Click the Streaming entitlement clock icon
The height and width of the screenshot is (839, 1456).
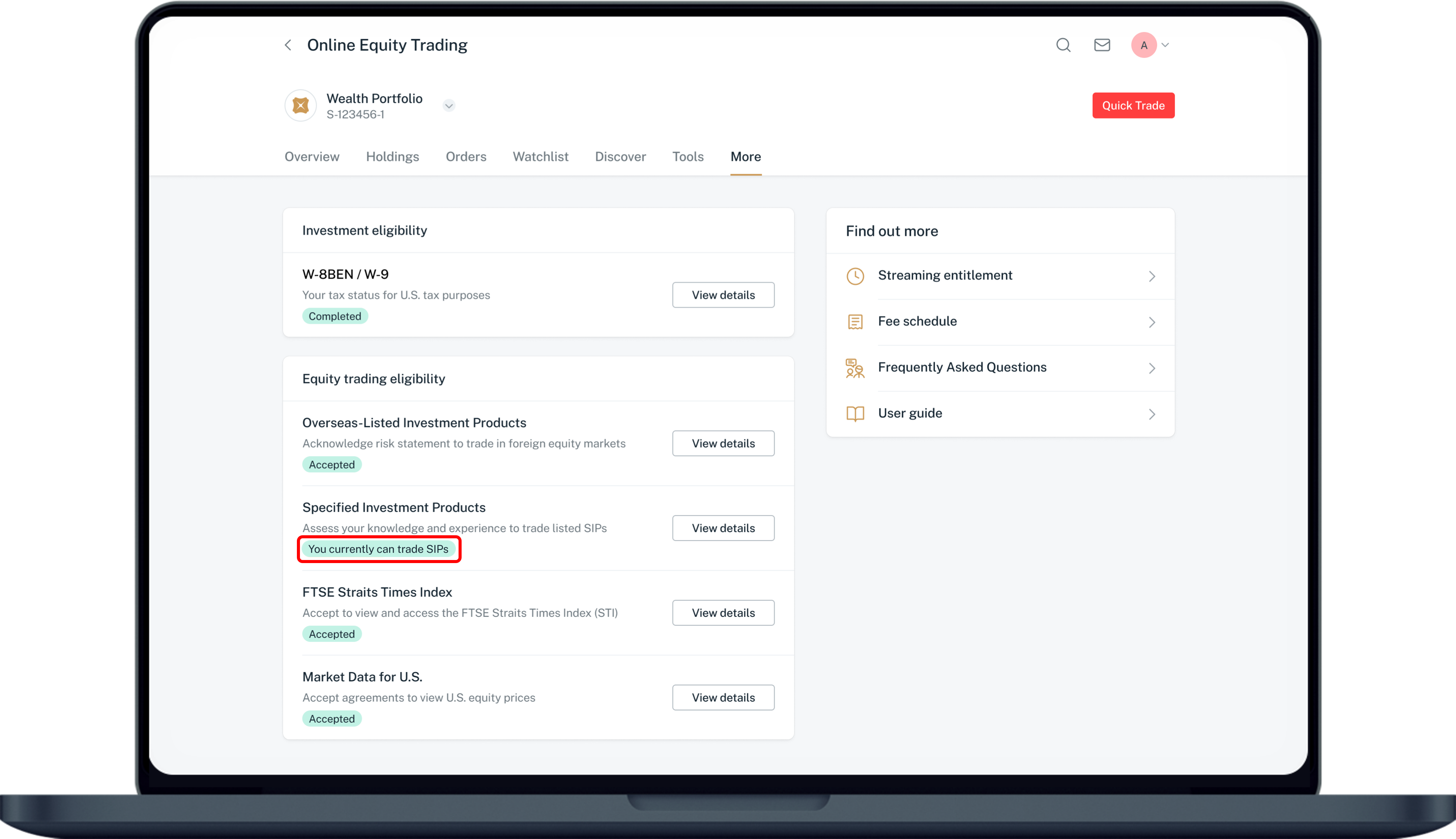[x=855, y=276]
